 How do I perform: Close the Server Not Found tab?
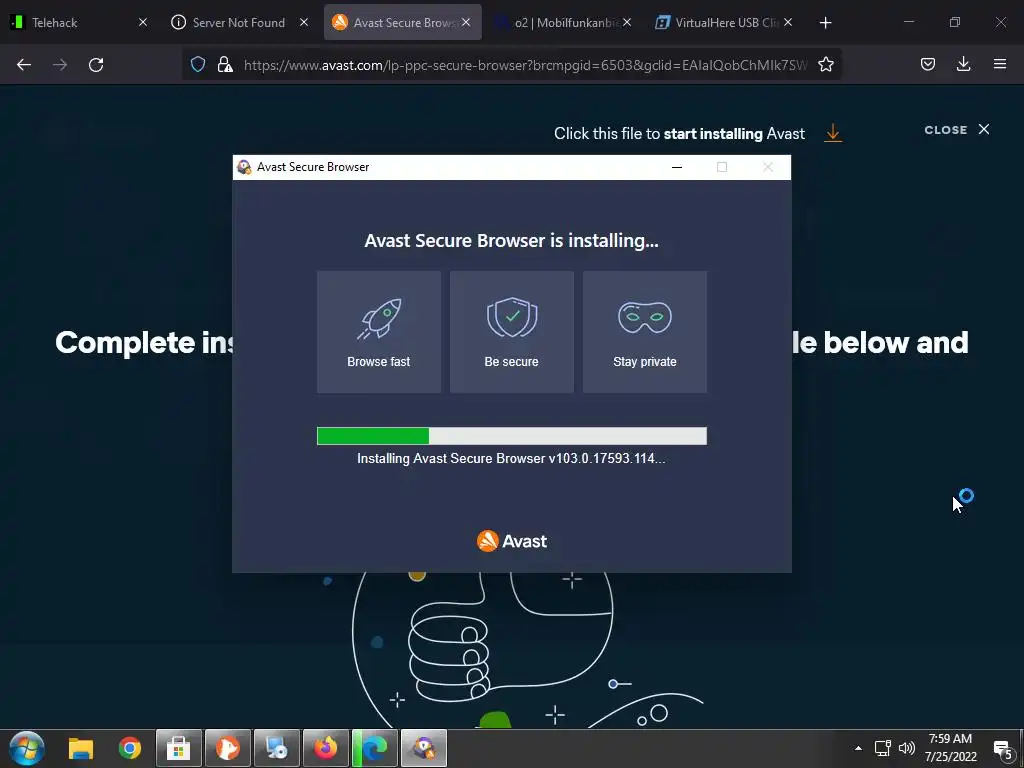coord(304,23)
